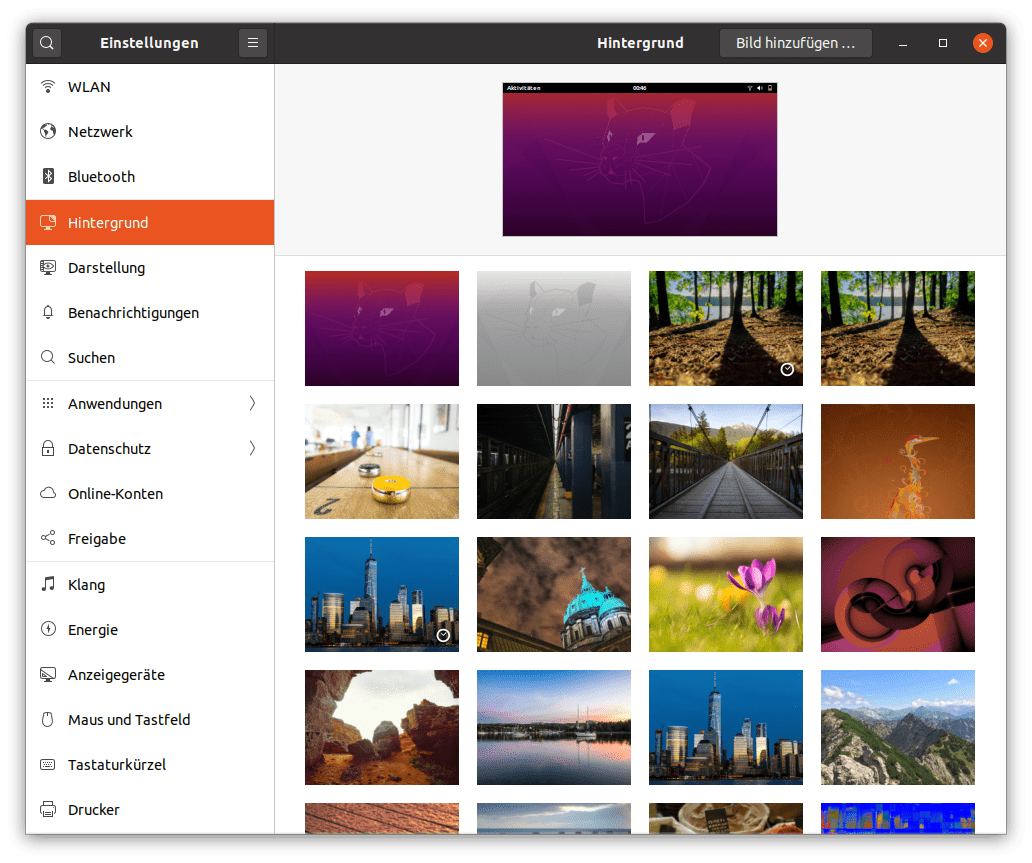Select the Drucker printer icon

pos(47,810)
